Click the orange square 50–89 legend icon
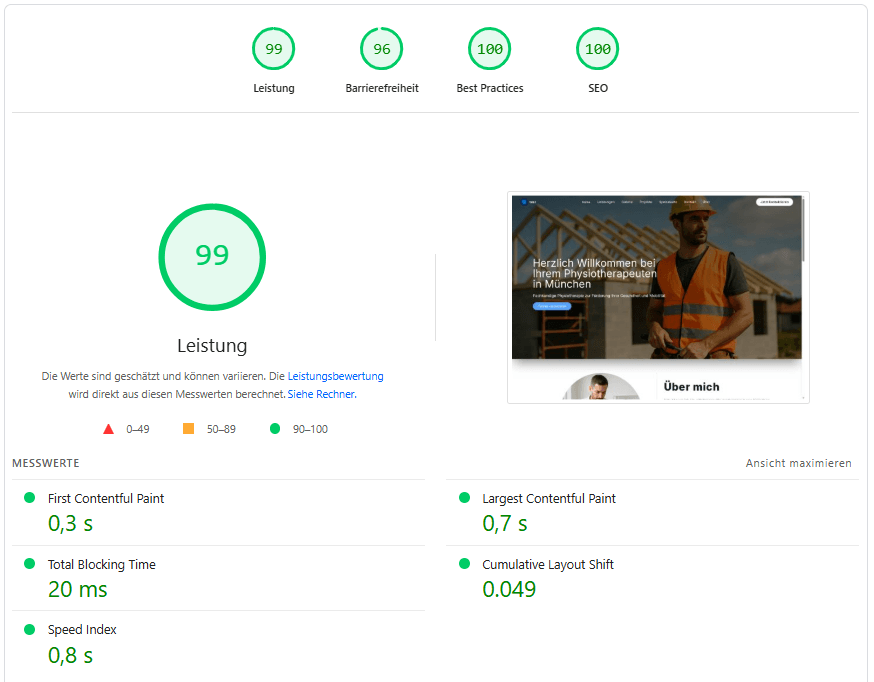This screenshot has width=874, height=682. [x=188, y=429]
